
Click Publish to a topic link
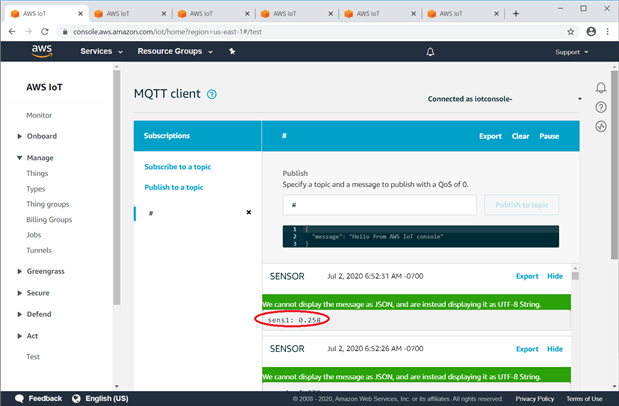point(174,187)
